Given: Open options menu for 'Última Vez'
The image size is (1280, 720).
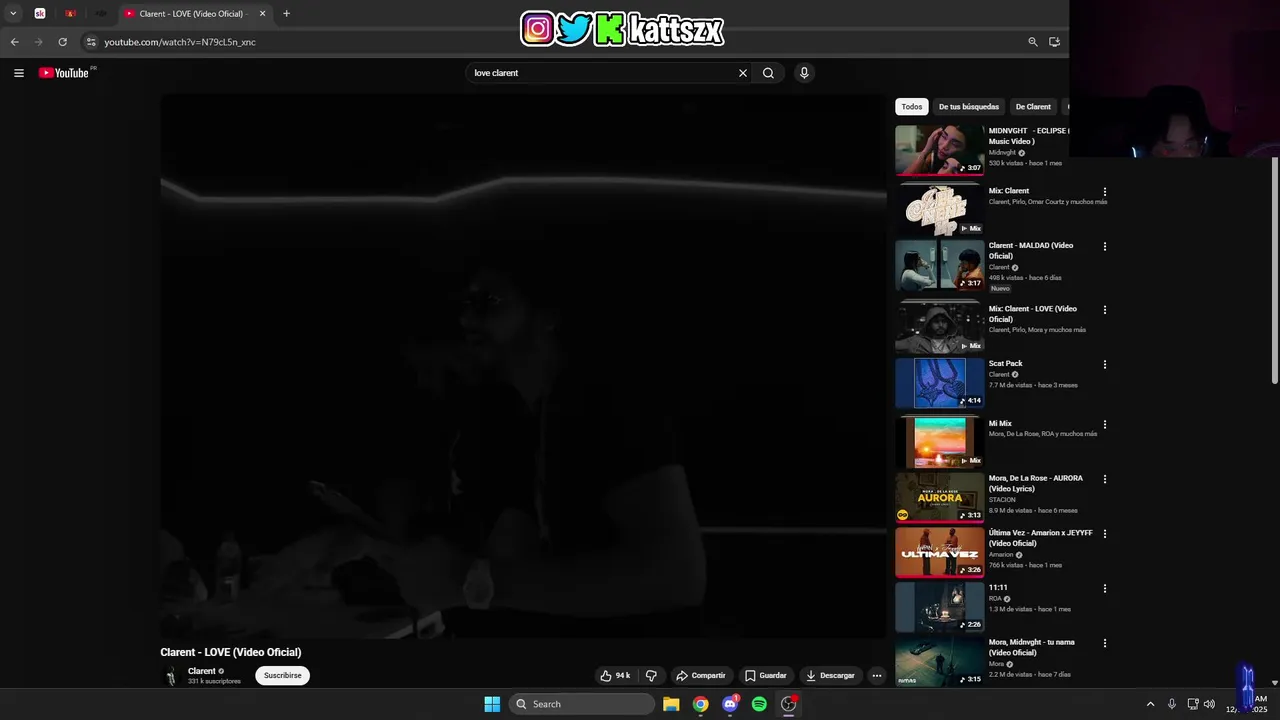Looking at the screenshot, I should [x=1105, y=534].
